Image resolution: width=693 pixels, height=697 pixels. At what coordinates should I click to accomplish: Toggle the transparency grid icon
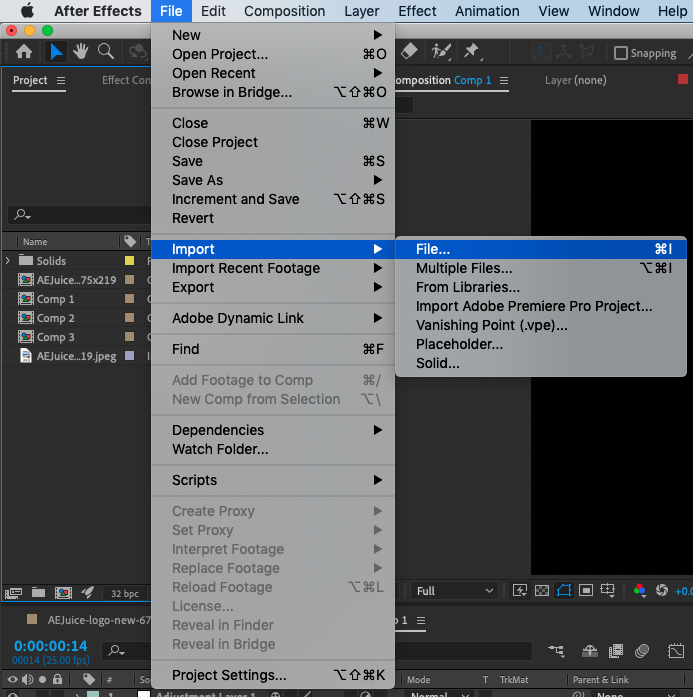point(542,591)
